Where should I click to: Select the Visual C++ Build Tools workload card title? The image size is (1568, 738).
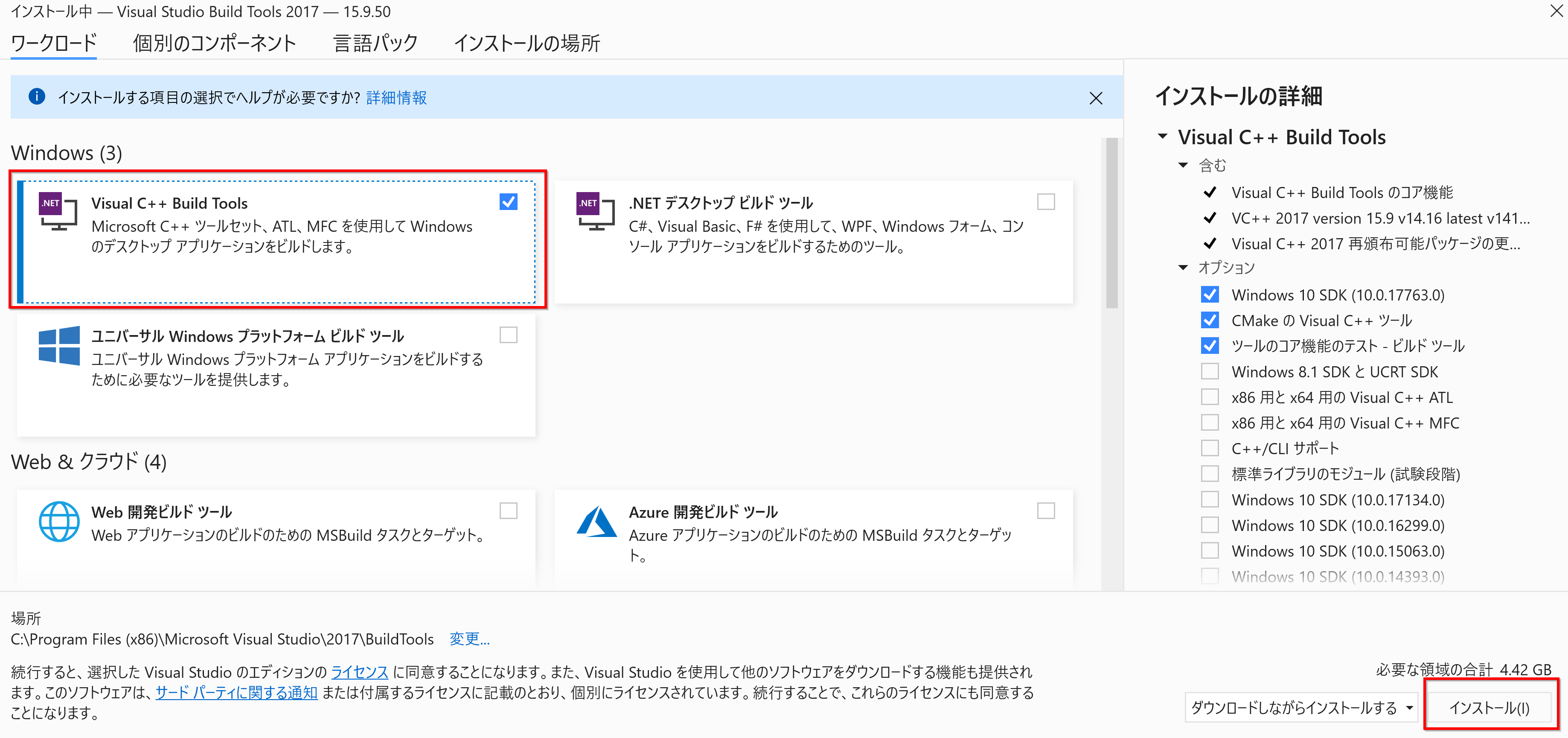(x=169, y=203)
